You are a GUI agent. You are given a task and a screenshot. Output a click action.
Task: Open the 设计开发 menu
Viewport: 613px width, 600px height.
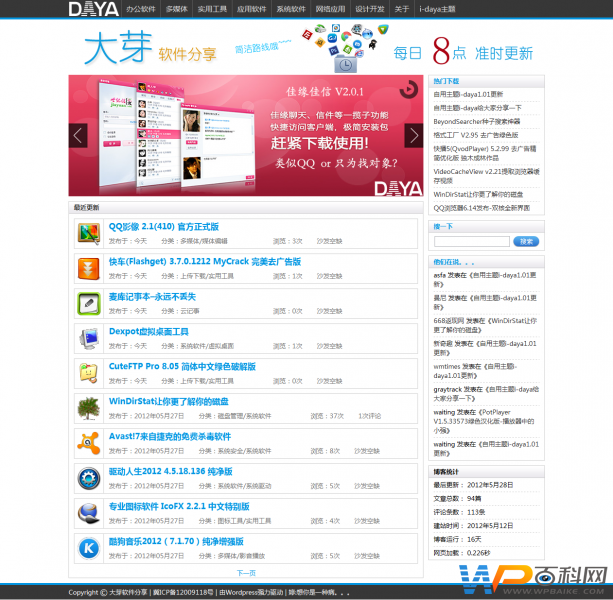[x=370, y=9]
